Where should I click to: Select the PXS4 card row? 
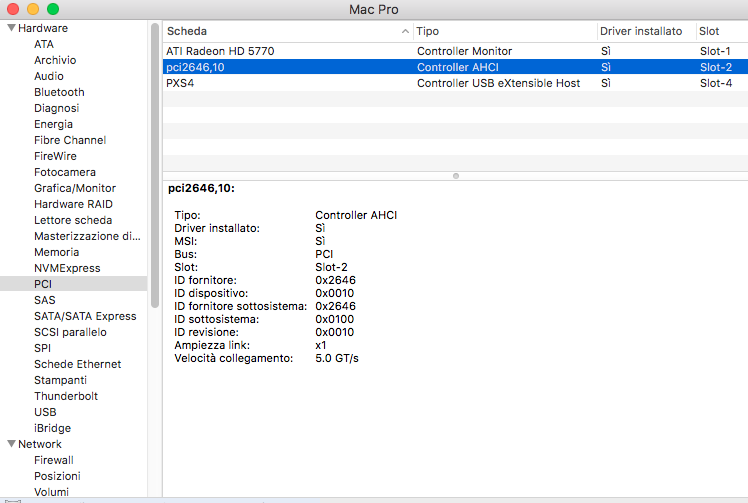(x=455, y=83)
